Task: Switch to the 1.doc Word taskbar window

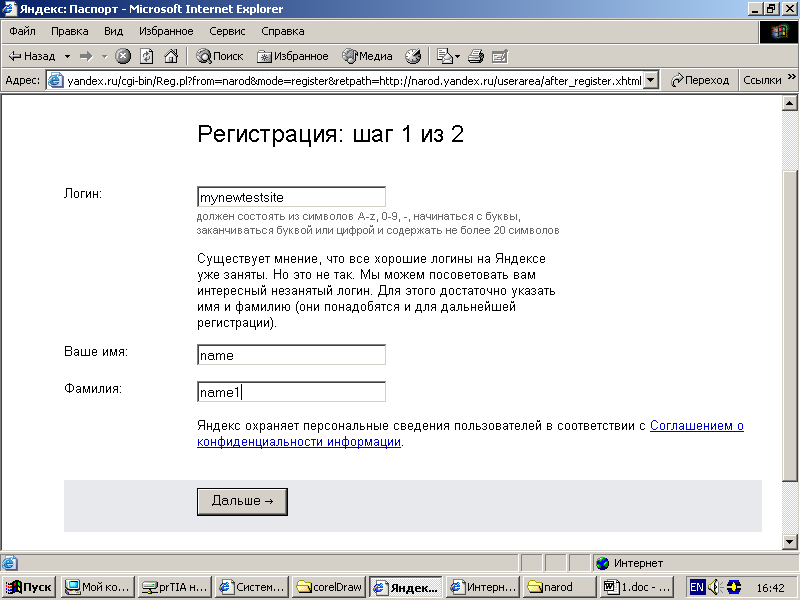Action: (637, 587)
